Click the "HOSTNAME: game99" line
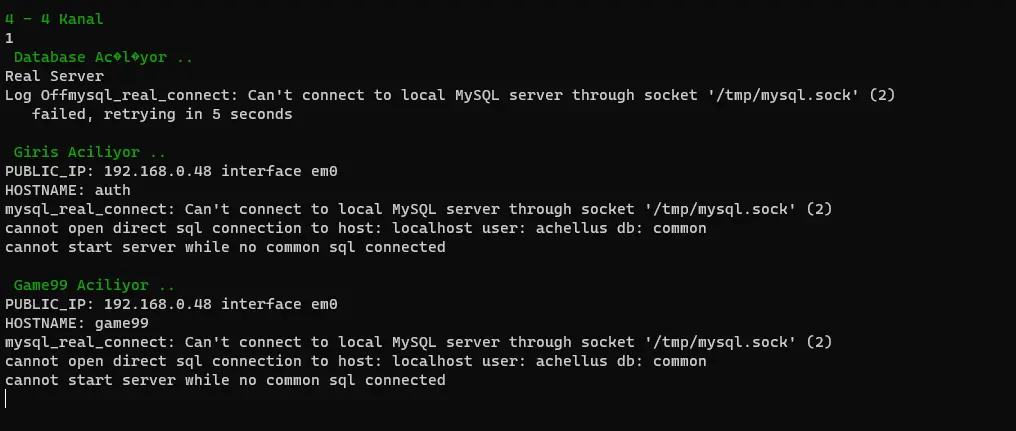Viewport: 1016px width, 431px height. 76,323
